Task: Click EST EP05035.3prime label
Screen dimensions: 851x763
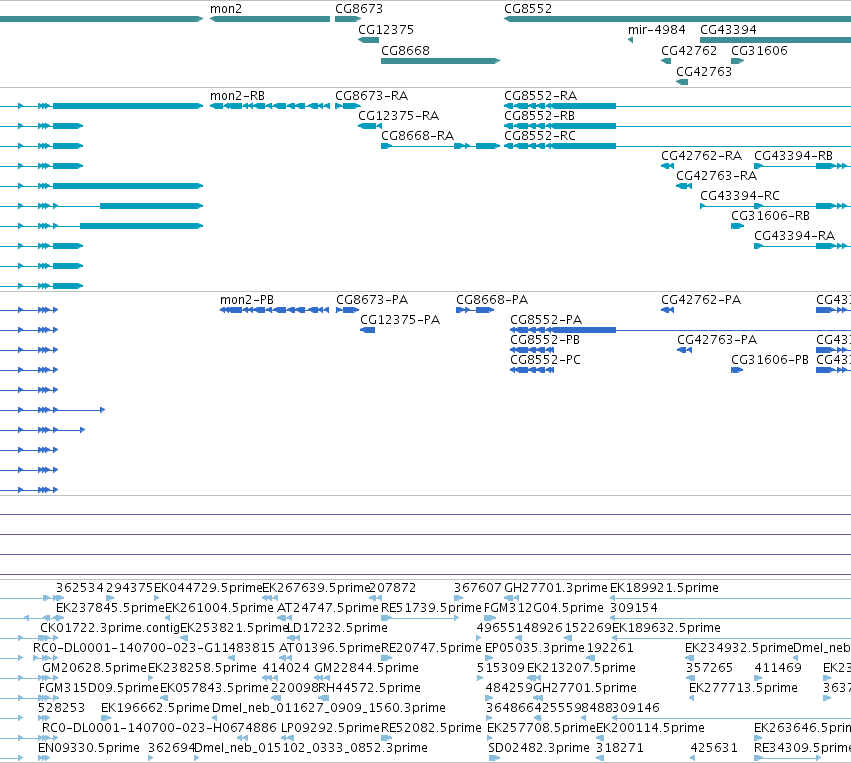Action: coord(535,648)
